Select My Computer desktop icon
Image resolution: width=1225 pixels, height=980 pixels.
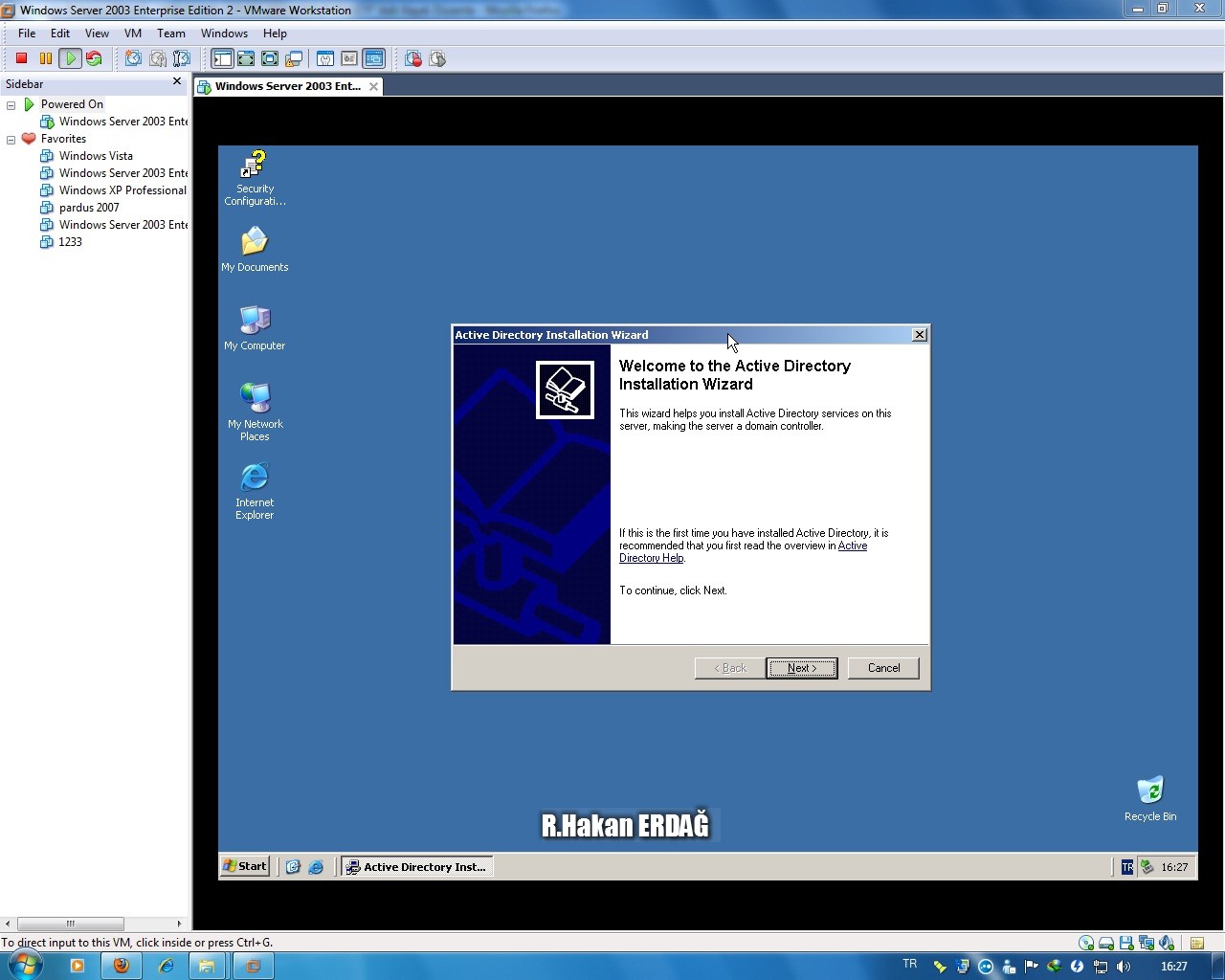tap(255, 328)
